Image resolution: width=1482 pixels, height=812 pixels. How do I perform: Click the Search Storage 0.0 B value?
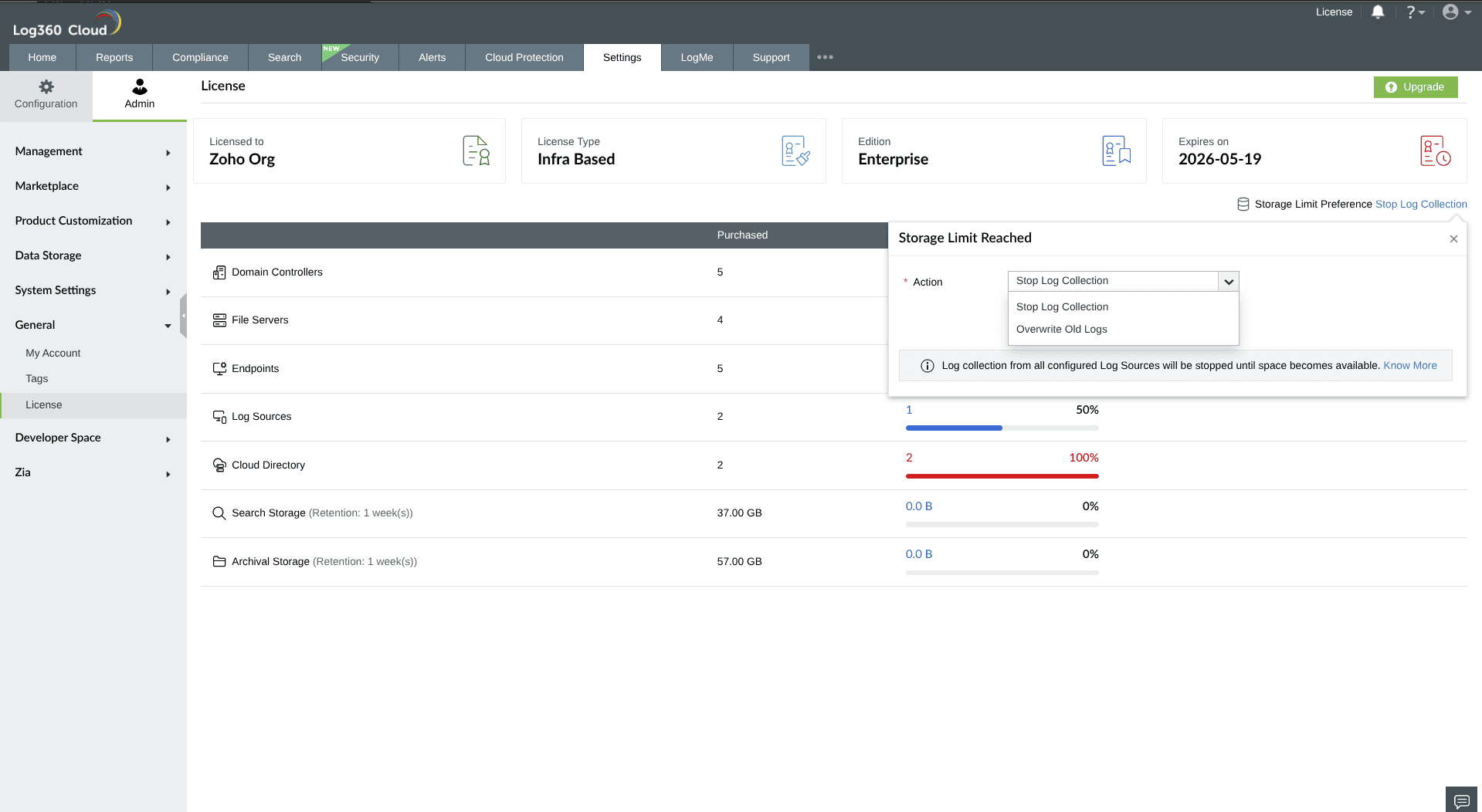pos(919,506)
